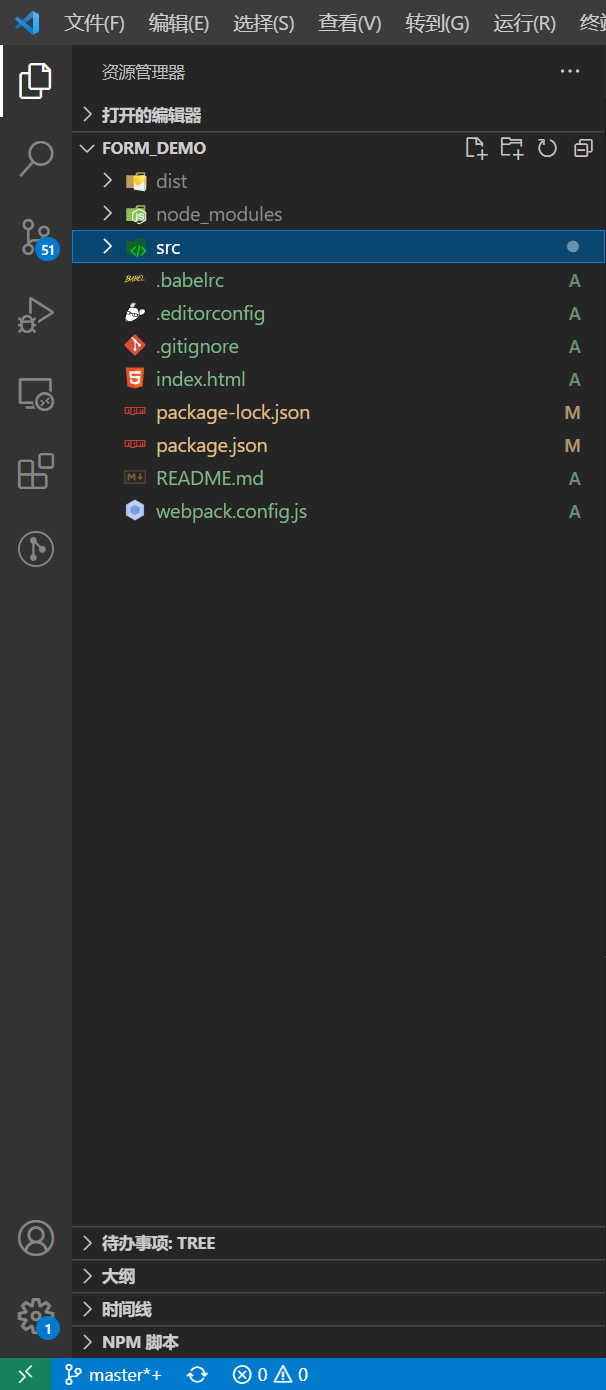This screenshot has height=1390, width=606.
Task: Expand the dist folder
Action: (171, 181)
